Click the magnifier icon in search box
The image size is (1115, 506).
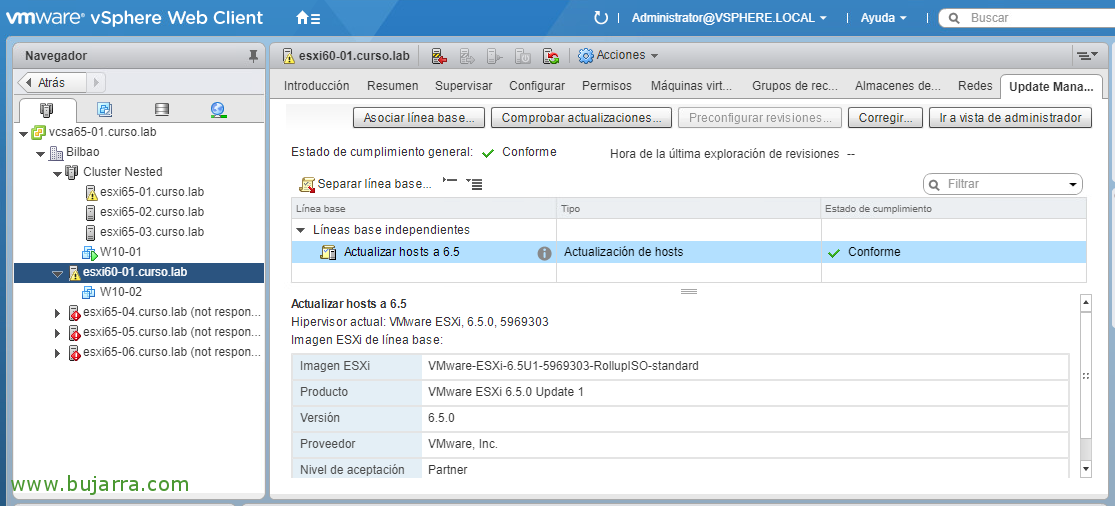pyautogui.click(x=955, y=18)
